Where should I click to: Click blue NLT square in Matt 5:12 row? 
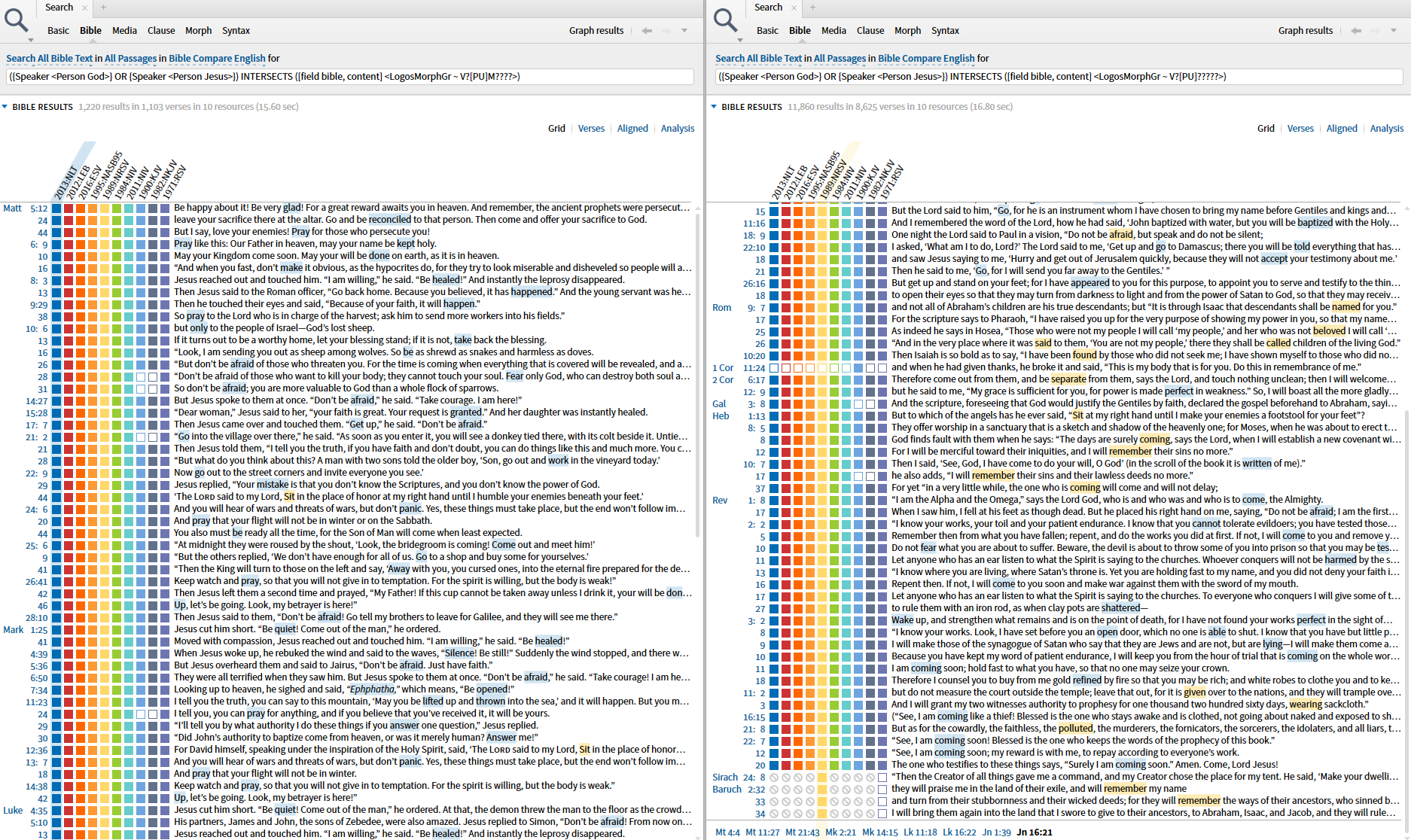56,208
